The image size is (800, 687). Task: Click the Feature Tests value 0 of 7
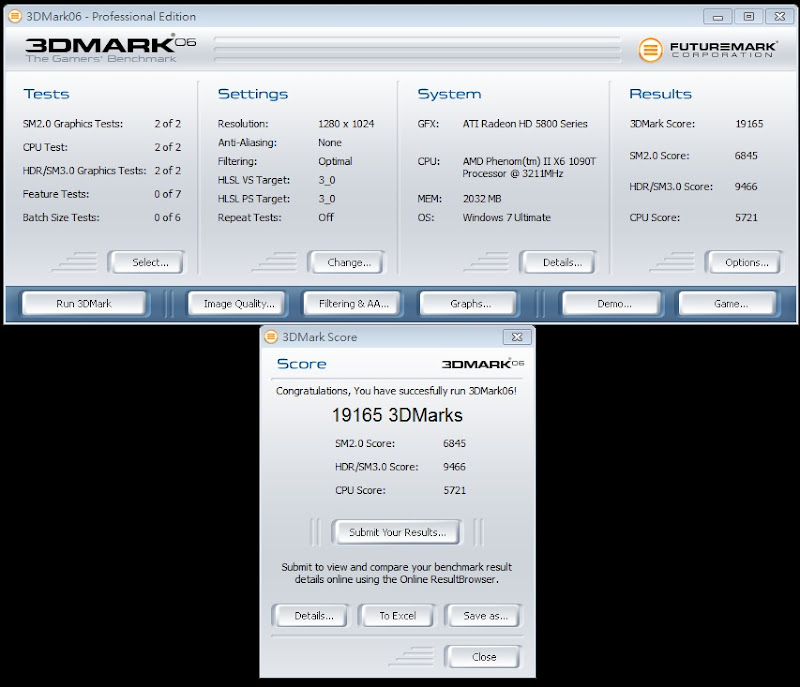click(167, 194)
